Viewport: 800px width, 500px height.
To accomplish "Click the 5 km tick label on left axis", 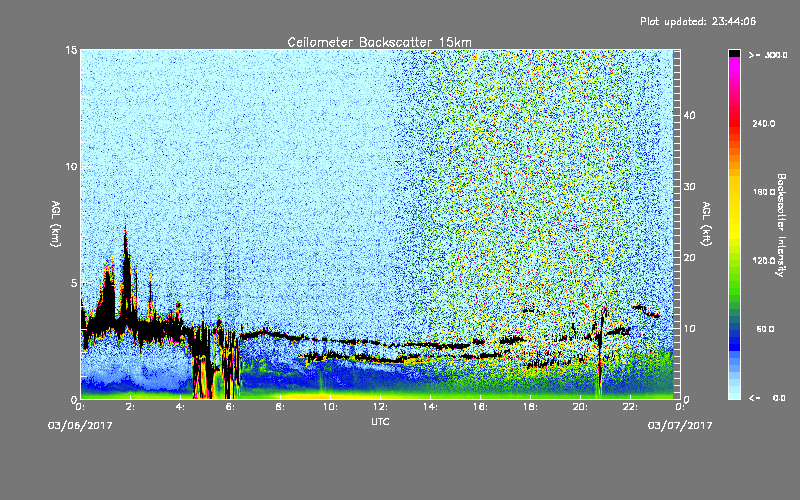I will point(74,283).
